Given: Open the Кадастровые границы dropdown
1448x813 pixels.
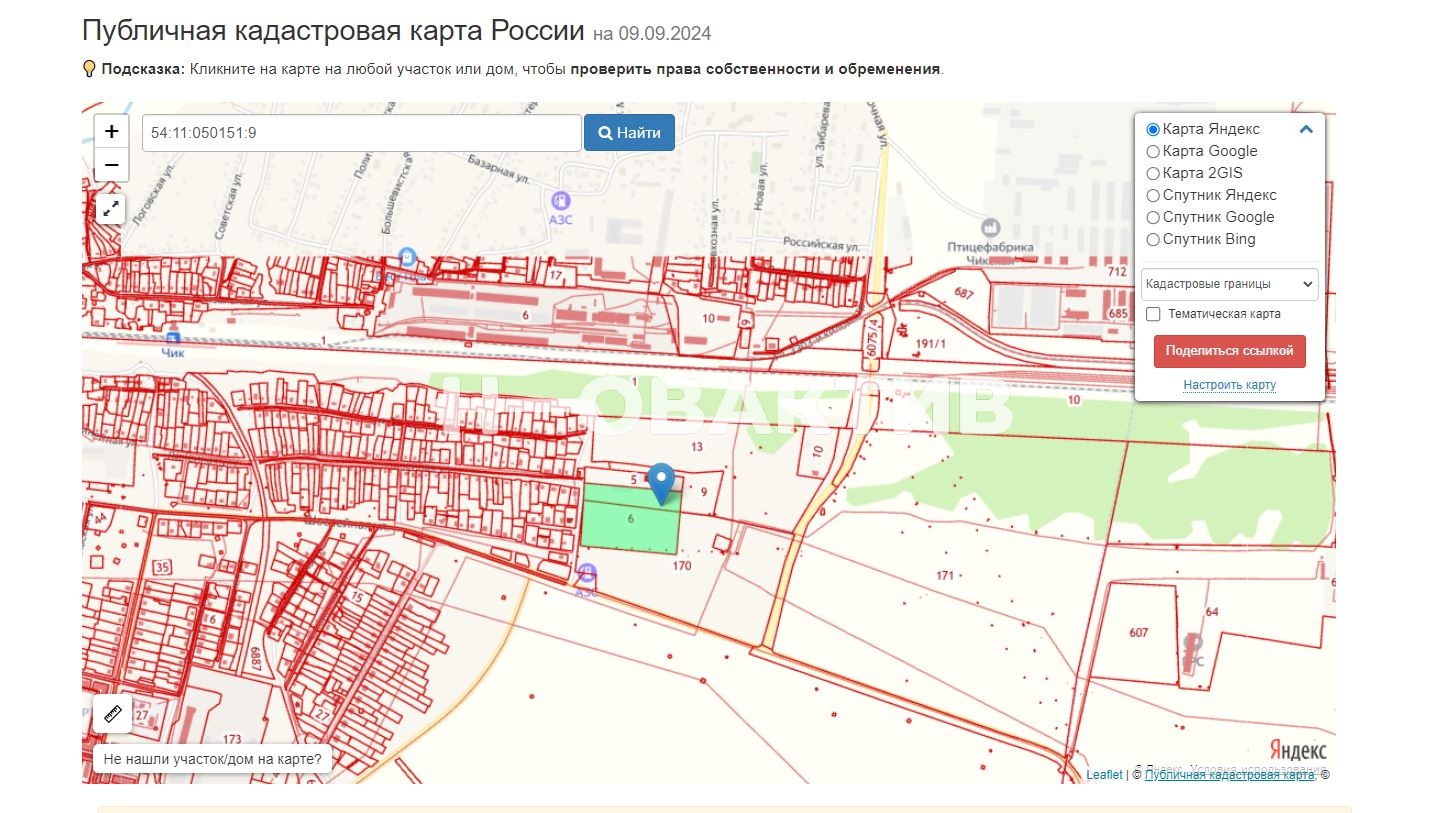Looking at the screenshot, I should (1229, 284).
